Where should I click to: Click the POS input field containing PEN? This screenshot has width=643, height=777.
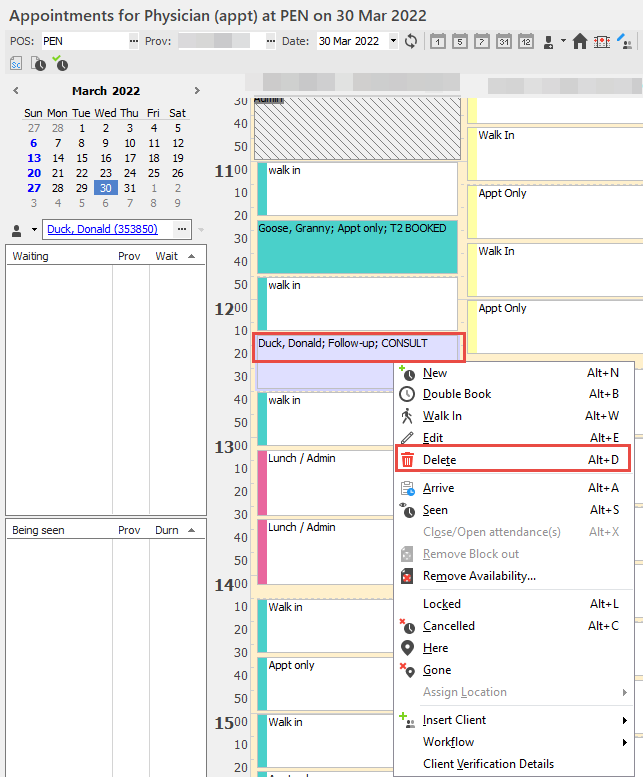82,41
